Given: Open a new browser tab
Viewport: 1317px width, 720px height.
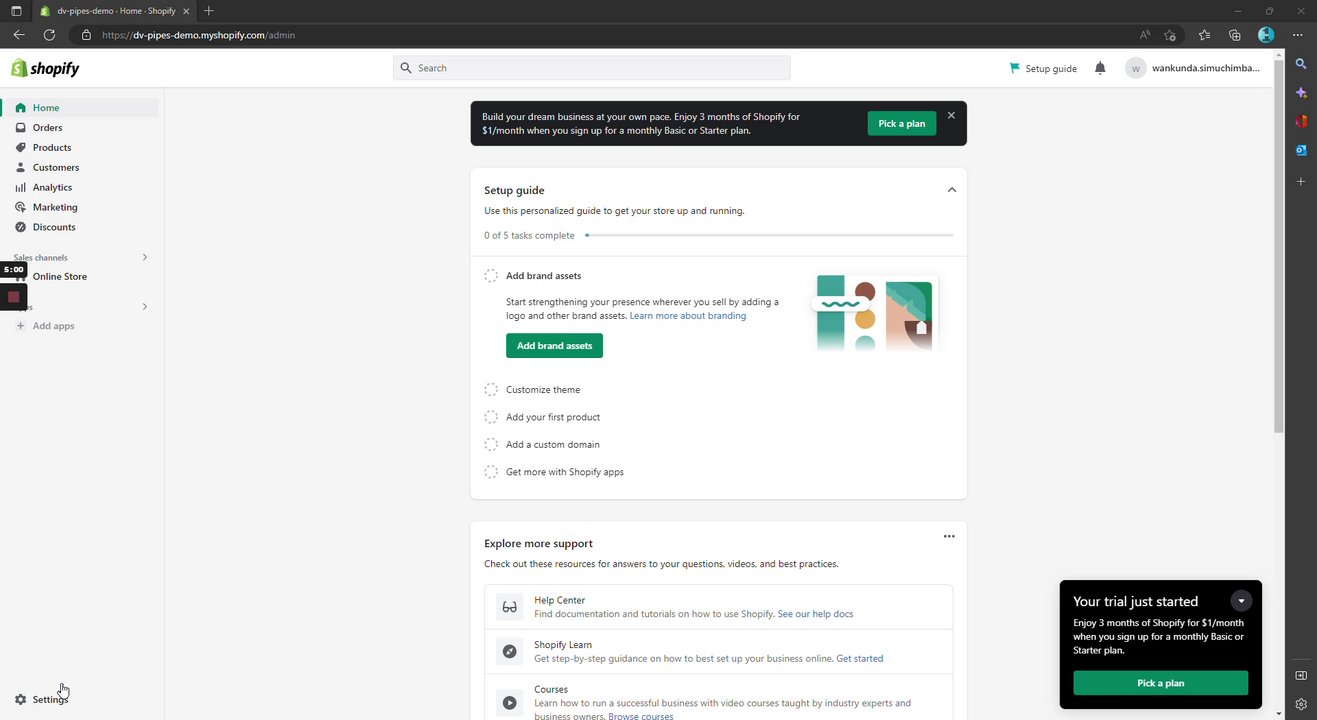Looking at the screenshot, I should (208, 11).
